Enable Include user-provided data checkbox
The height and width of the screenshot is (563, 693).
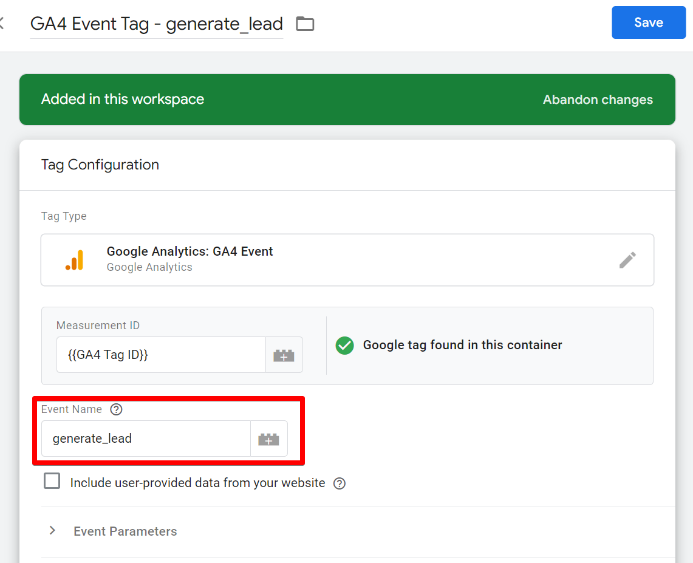(x=52, y=482)
